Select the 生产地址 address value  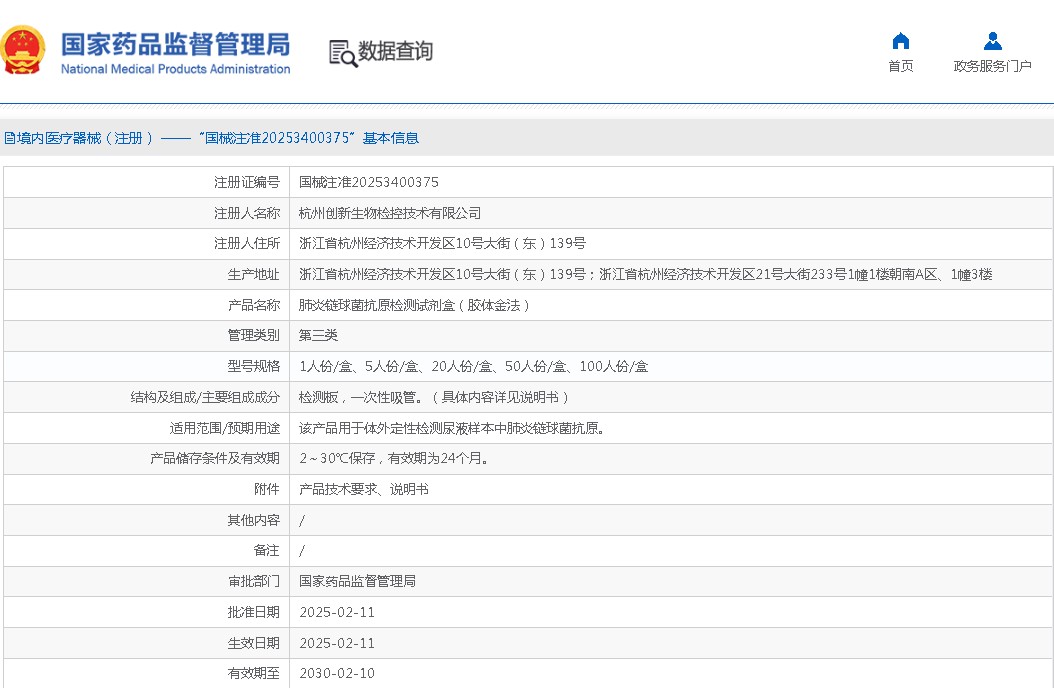[646, 274]
